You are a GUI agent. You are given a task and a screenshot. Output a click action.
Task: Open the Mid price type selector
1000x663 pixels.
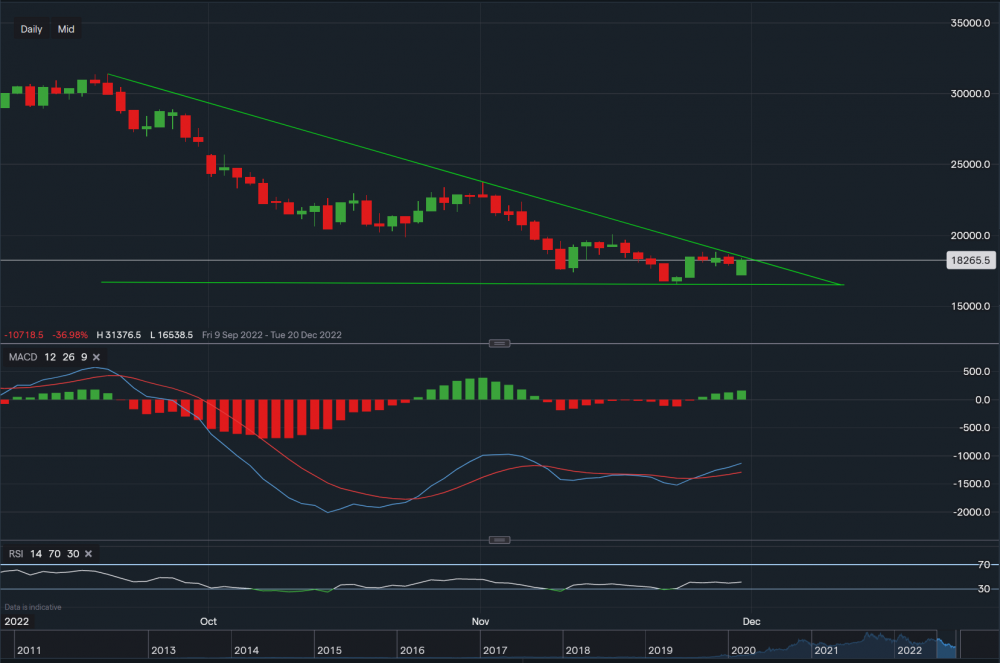66,29
